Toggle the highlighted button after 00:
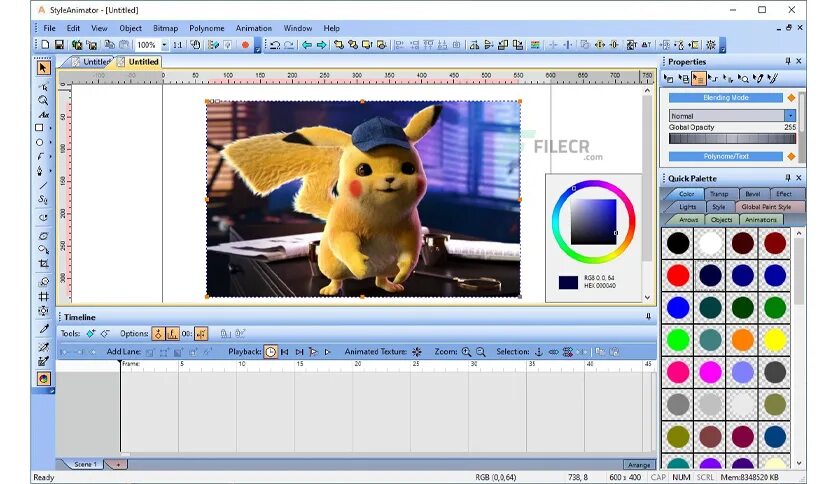Screen dimensions: 836x484 [201, 334]
